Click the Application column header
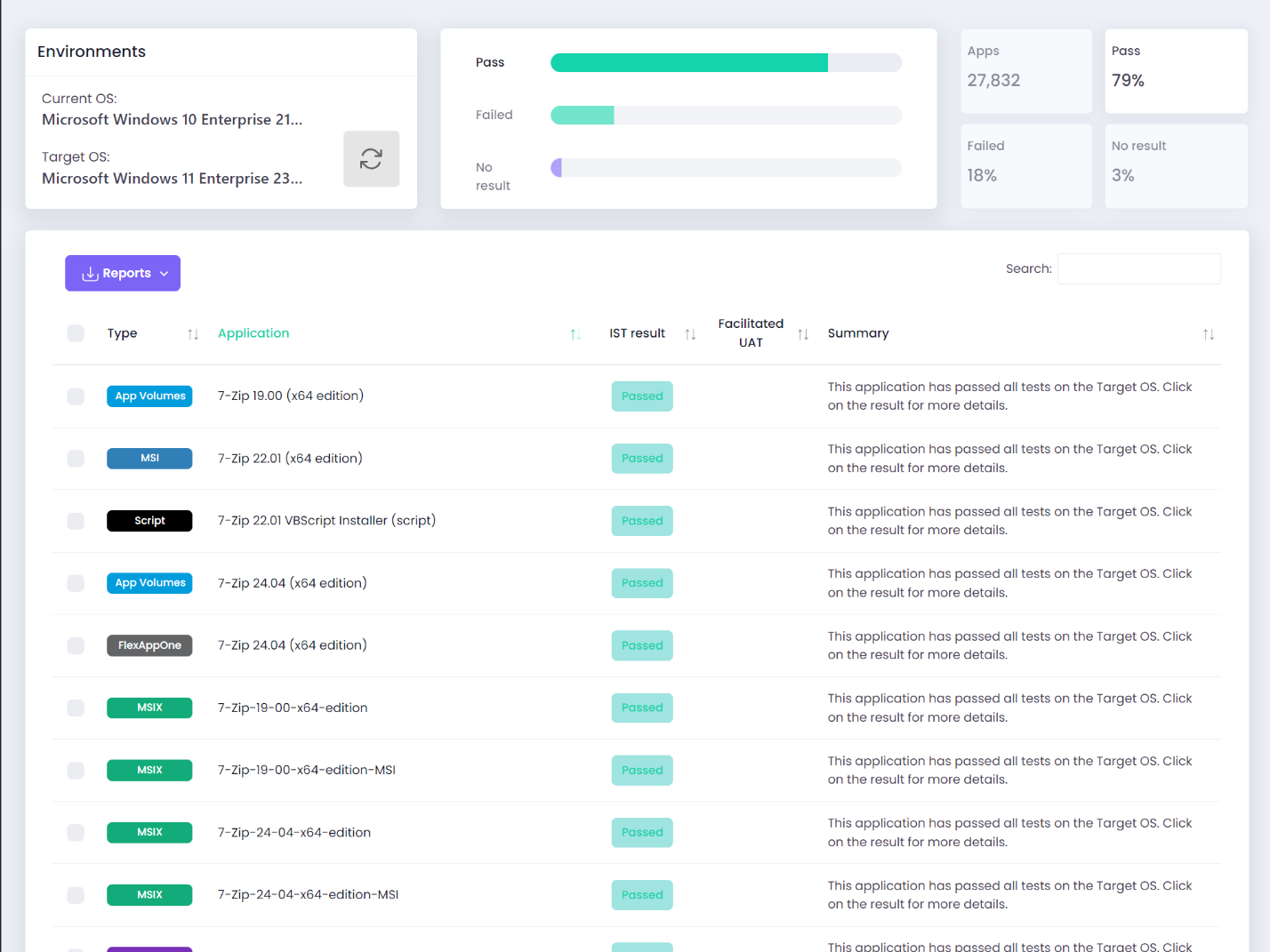The width and height of the screenshot is (1270, 952). (253, 333)
